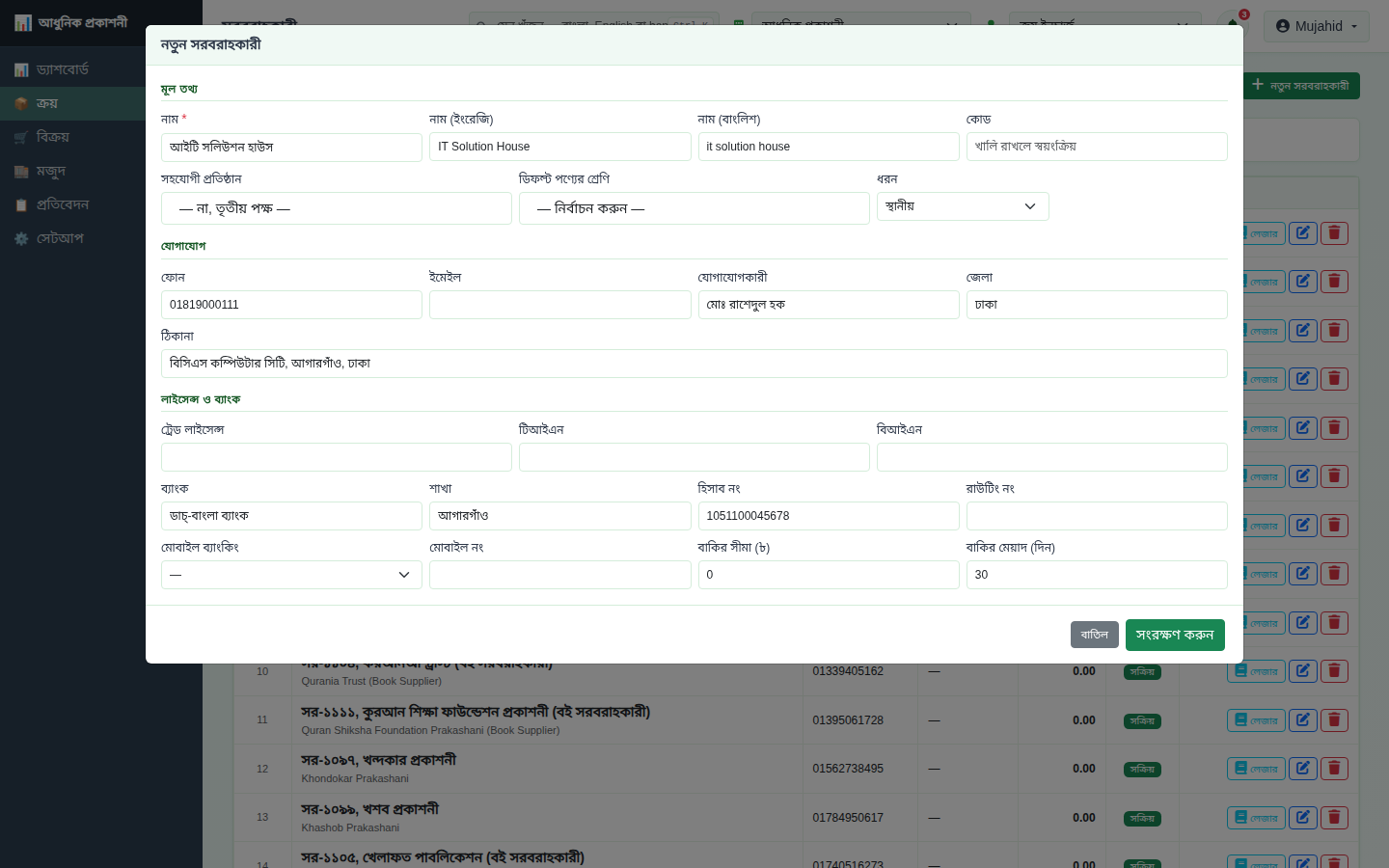Viewport: 1389px width, 868px height.
Task: Click the টিআইএন input field
Action: tap(694, 457)
